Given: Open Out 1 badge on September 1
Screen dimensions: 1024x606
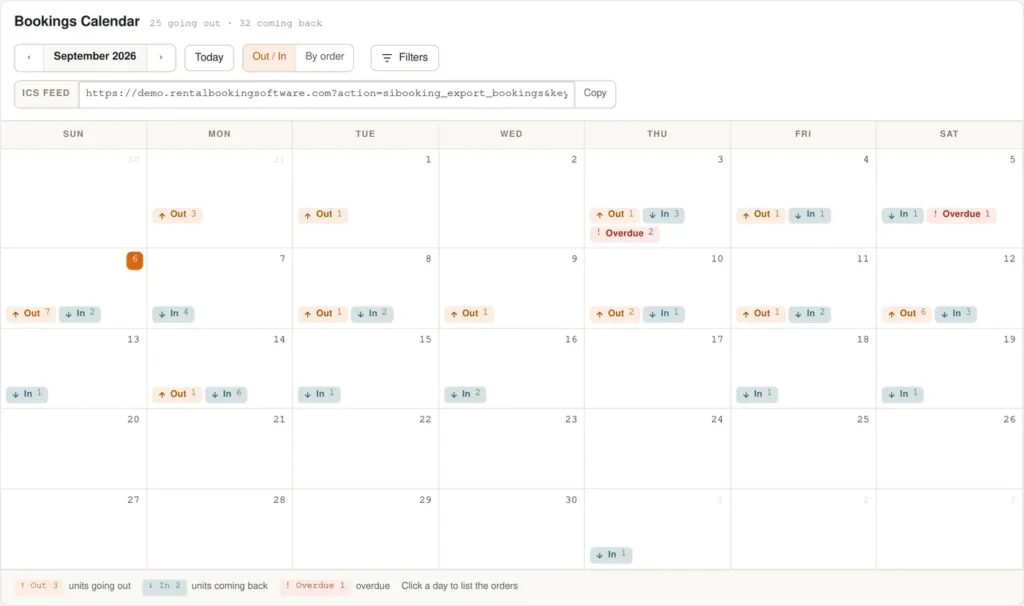Looking at the screenshot, I should [x=323, y=214].
